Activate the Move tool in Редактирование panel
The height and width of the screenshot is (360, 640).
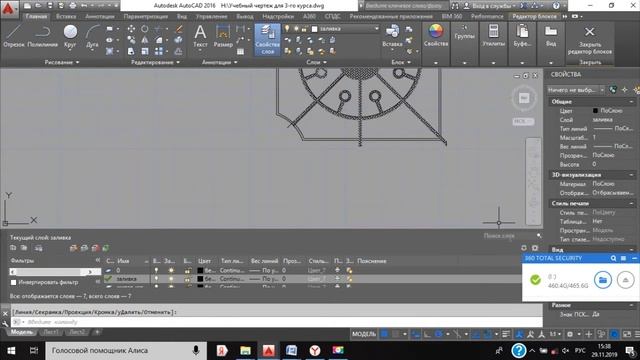click(131, 29)
